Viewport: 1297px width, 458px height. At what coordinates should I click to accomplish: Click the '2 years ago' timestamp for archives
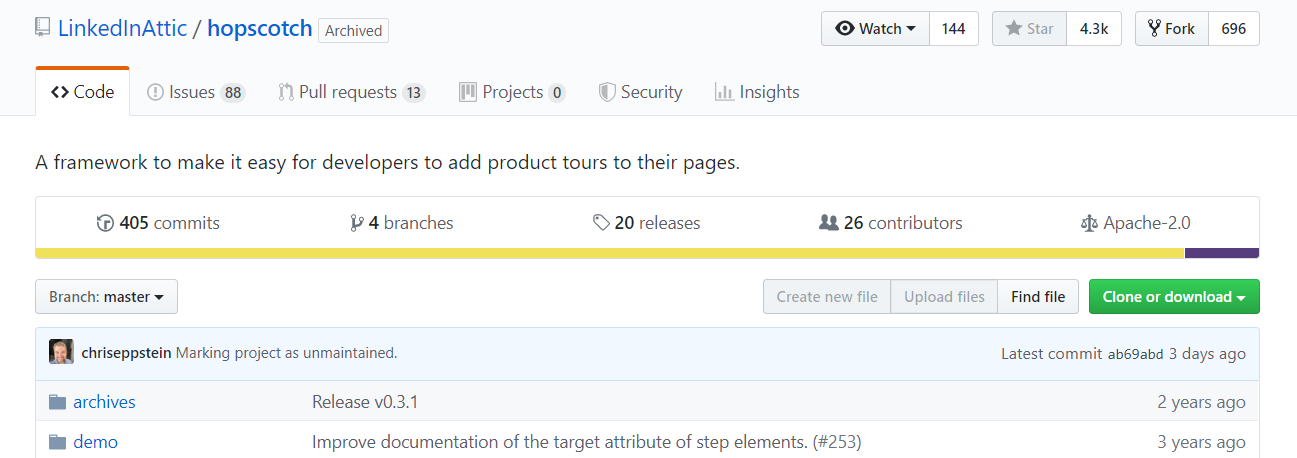point(1202,402)
